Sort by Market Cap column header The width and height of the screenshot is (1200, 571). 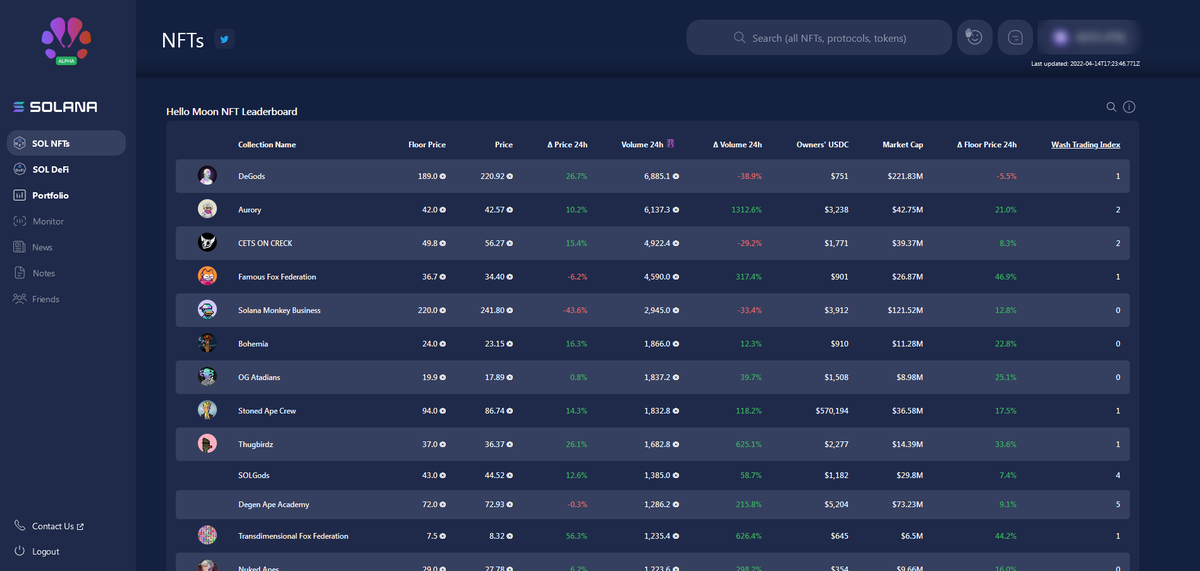point(902,145)
